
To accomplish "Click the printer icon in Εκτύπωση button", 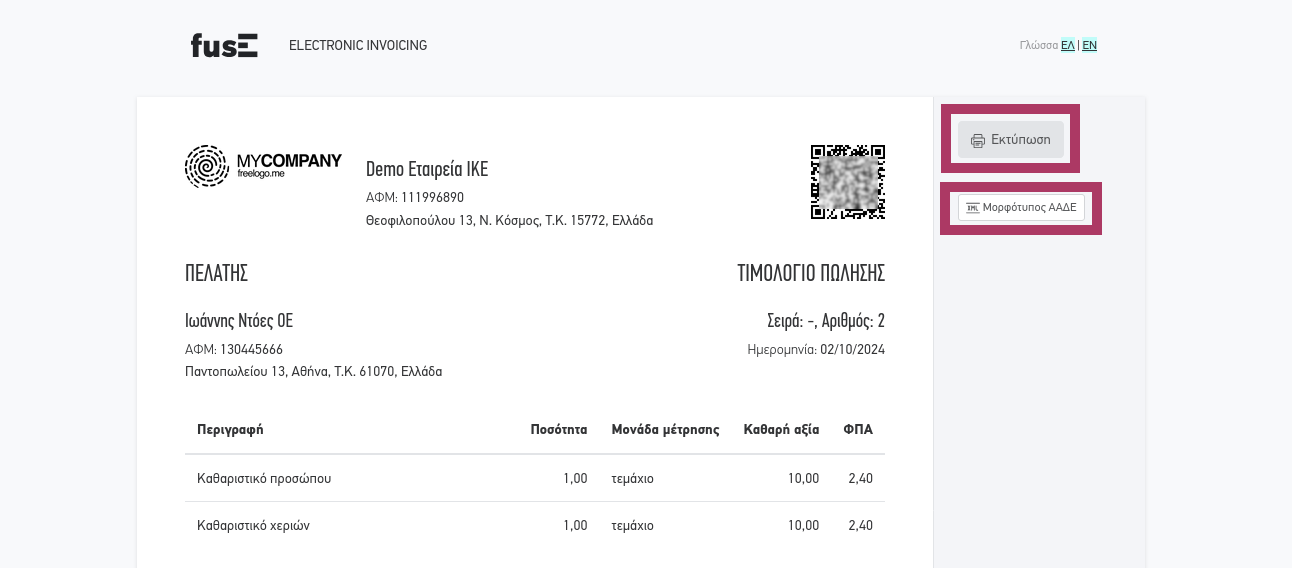I will 978,140.
